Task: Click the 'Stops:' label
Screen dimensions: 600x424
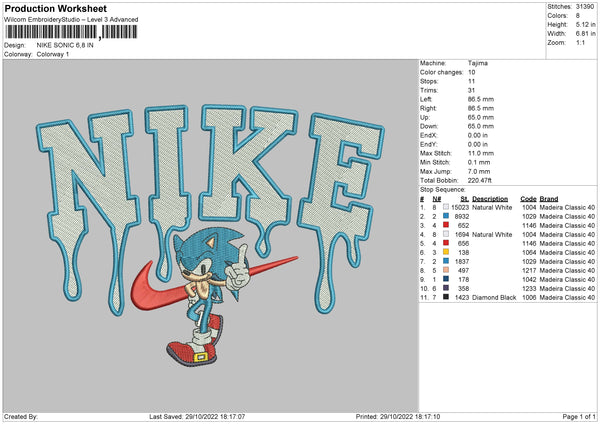Action: [x=429, y=81]
